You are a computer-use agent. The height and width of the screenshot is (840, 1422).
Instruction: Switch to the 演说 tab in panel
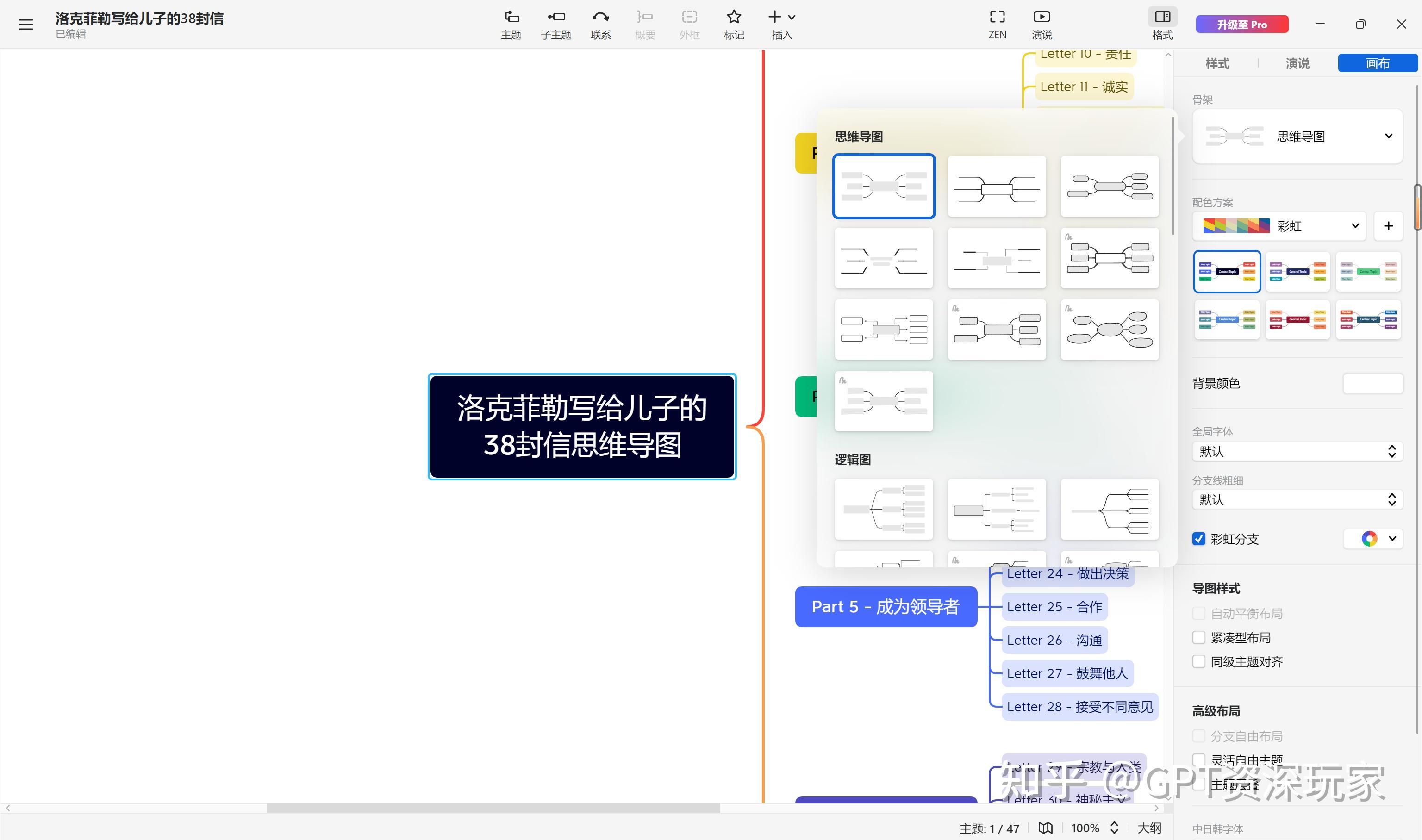click(1297, 63)
